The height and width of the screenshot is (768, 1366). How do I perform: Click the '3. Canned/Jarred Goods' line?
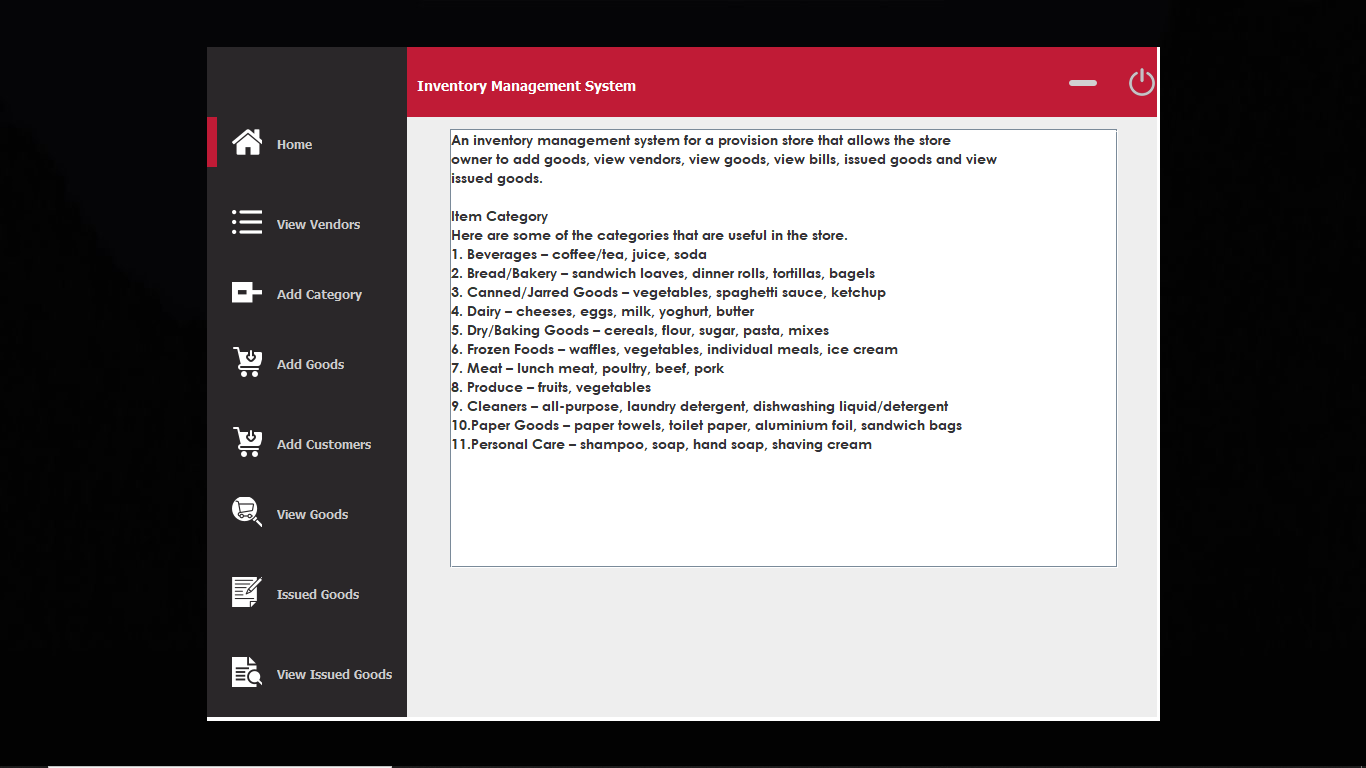[x=668, y=293]
